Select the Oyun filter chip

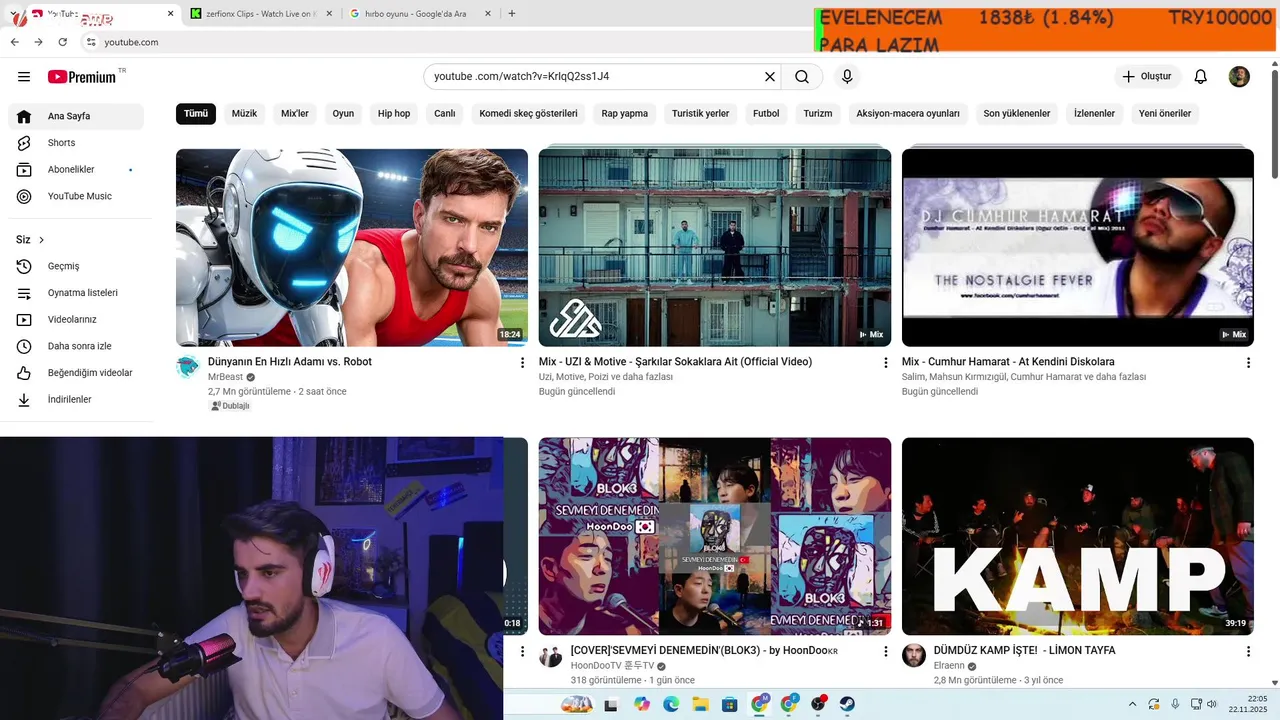pyautogui.click(x=343, y=113)
